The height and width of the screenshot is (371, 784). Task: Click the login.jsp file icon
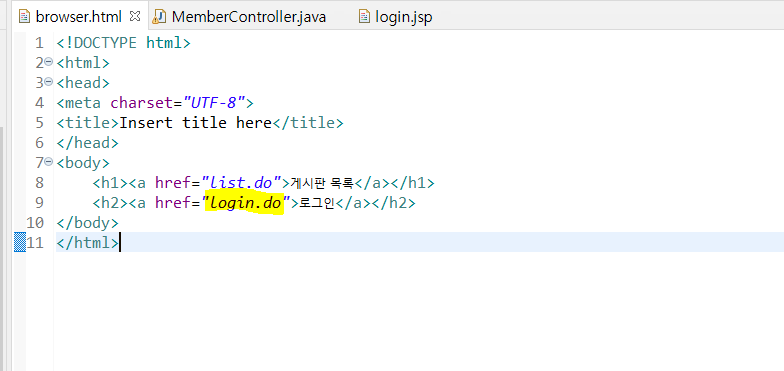click(364, 17)
